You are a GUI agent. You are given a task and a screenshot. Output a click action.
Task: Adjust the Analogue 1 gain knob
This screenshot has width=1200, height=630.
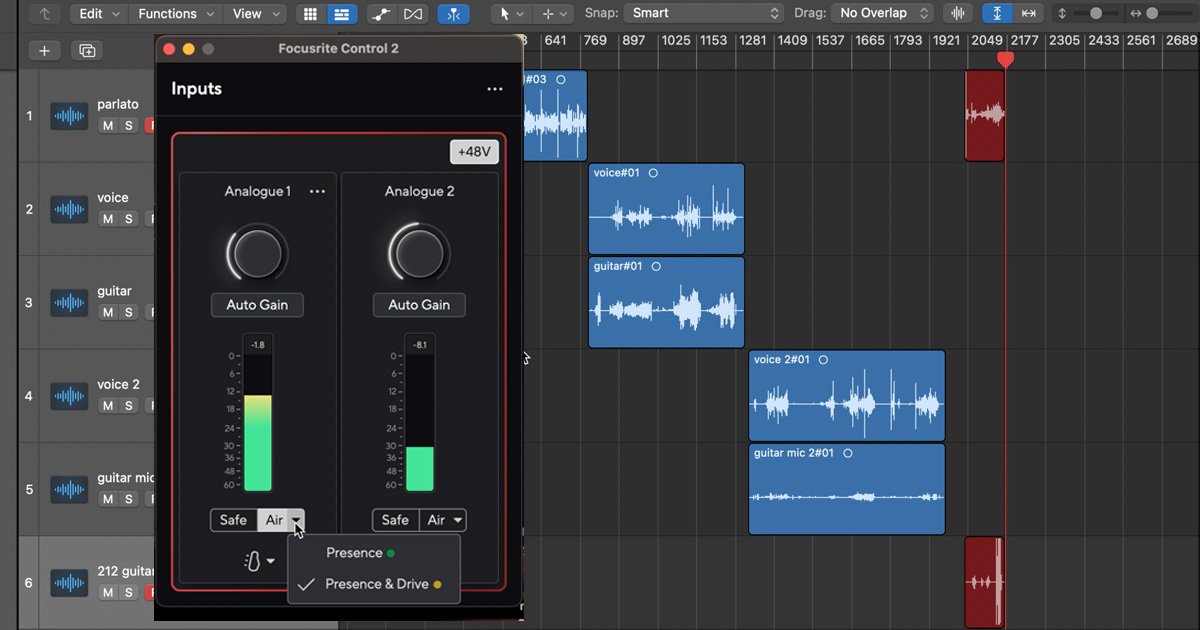257,254
